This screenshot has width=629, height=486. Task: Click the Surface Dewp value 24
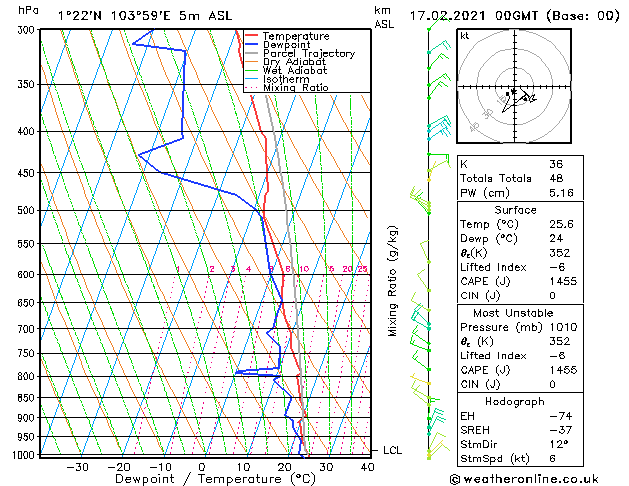coord(556,239)
